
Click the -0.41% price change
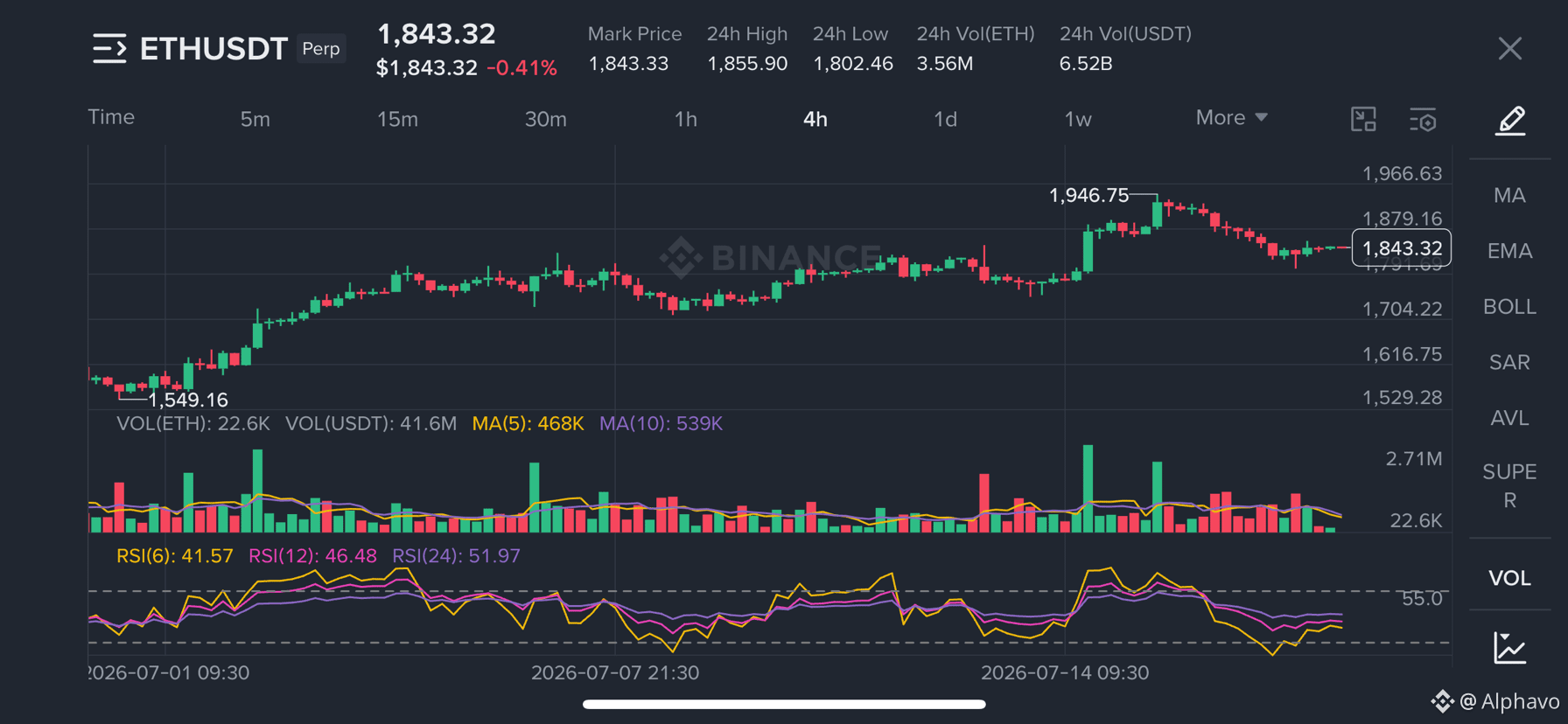pyautogui.click(x=521, y=68)
